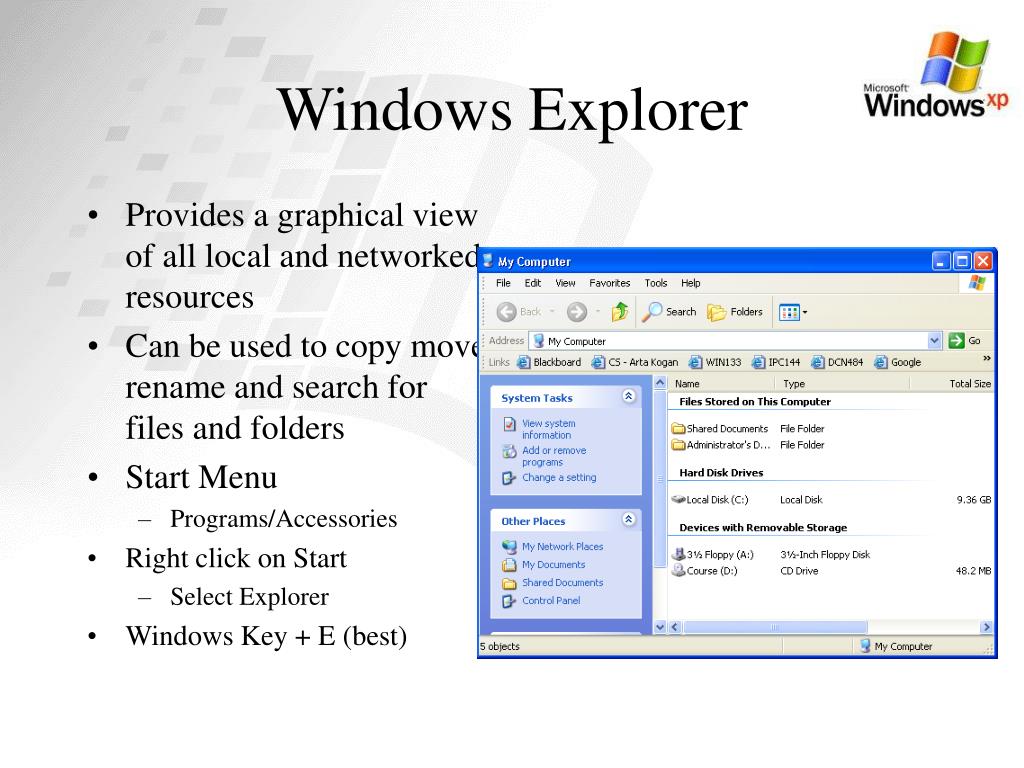Viewport: 1024px width, 768px height.
Task: Open Control Panel link
Action: [541, 601]
